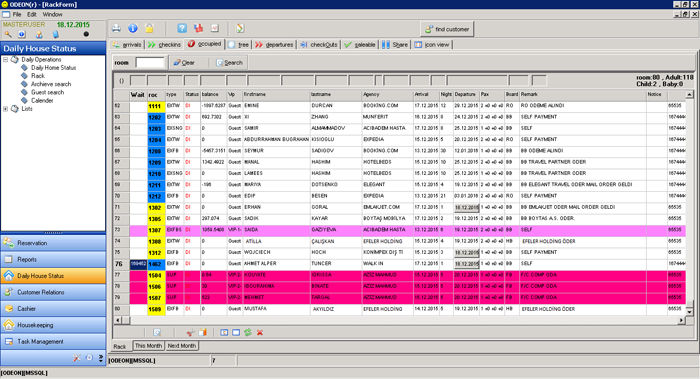Open the Housekeeping sidebar section

click(53, 325)
